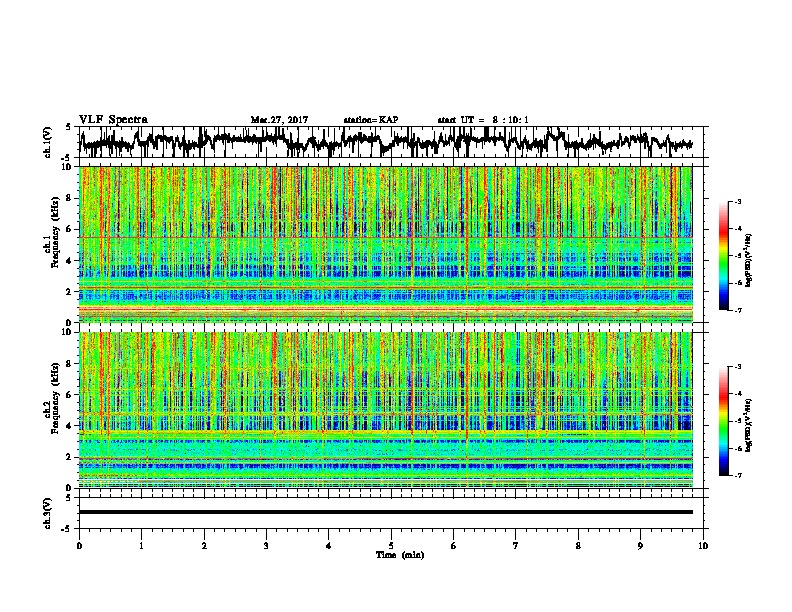Click the ch.2 spectrogram color scale bar
The image size is (792, 612).
coord(723,421)
